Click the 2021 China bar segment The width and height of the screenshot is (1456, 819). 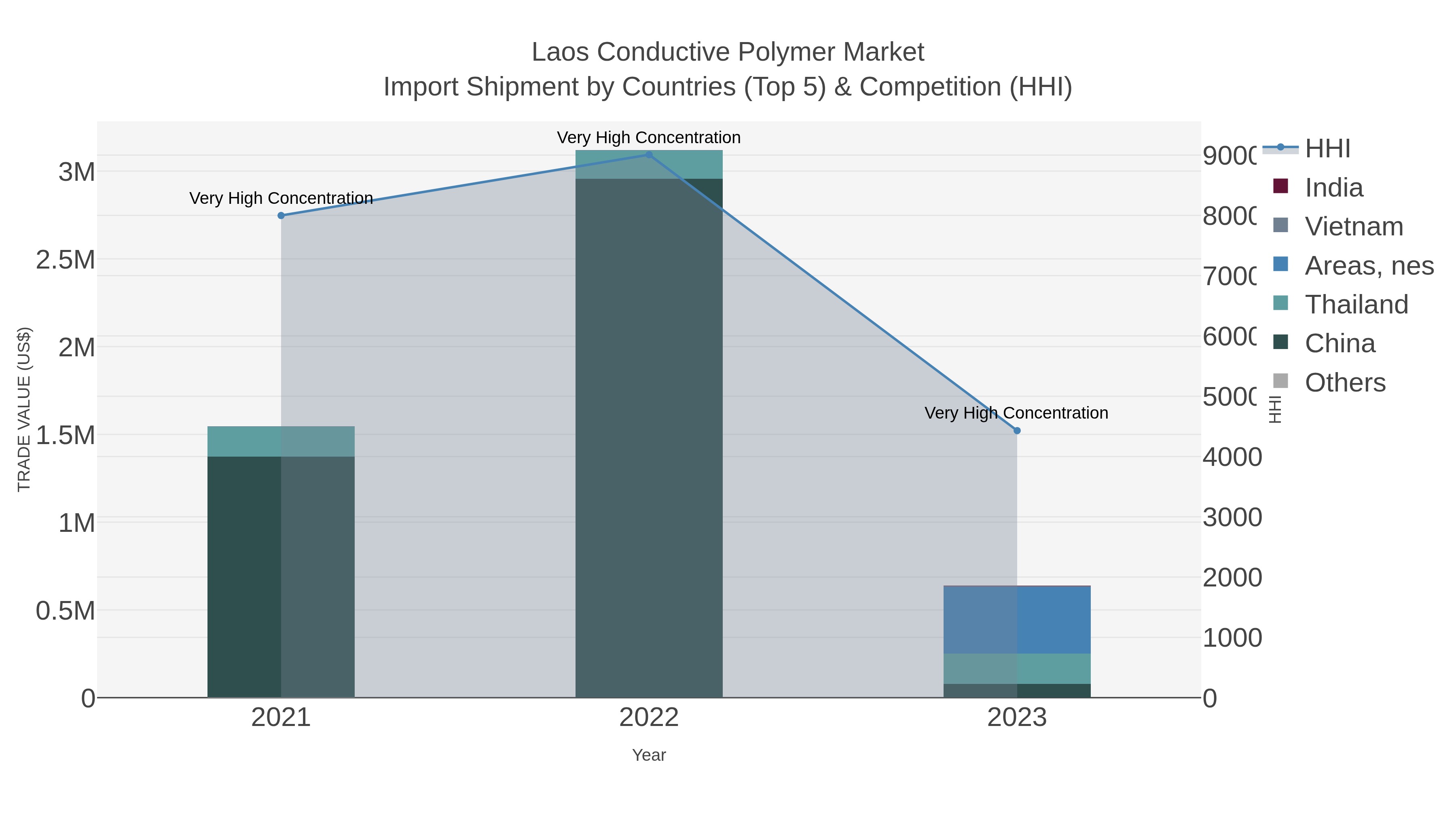281,577
